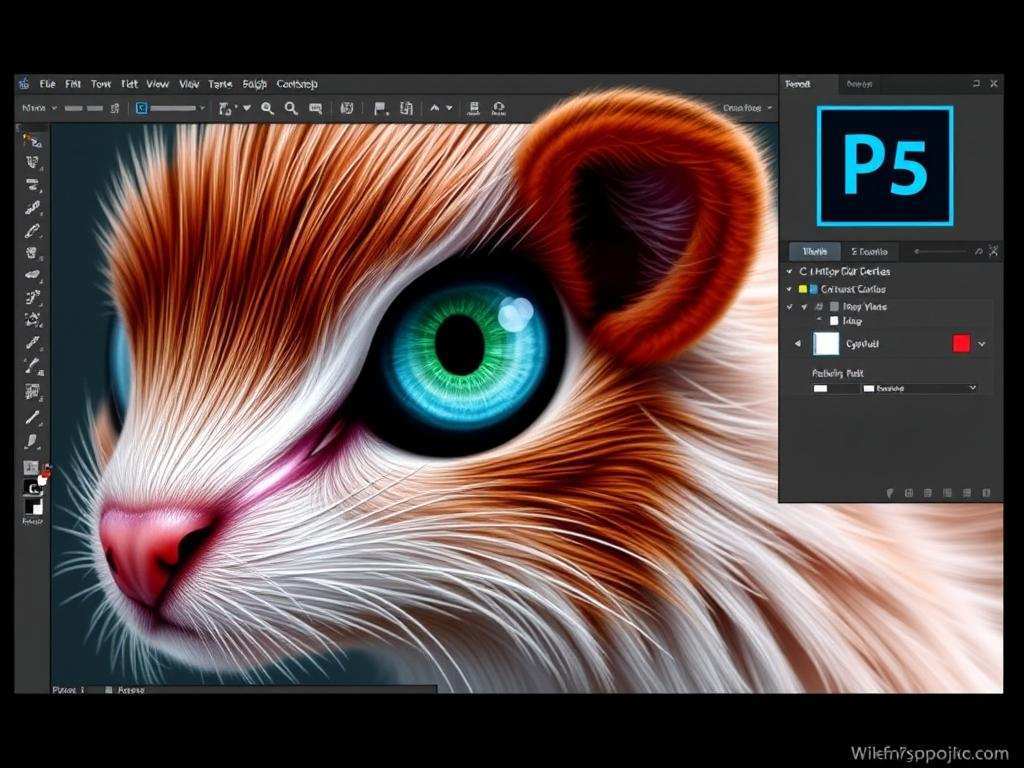Image resolution: width=1024 pixels, height=768 pixels.
Task: Select the "Fereet" tab atop right panel
Action: tap(797, 84)
